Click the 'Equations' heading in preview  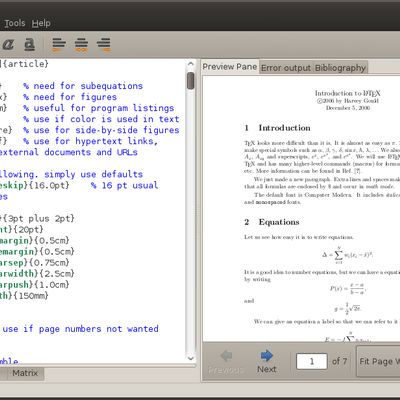279,222
